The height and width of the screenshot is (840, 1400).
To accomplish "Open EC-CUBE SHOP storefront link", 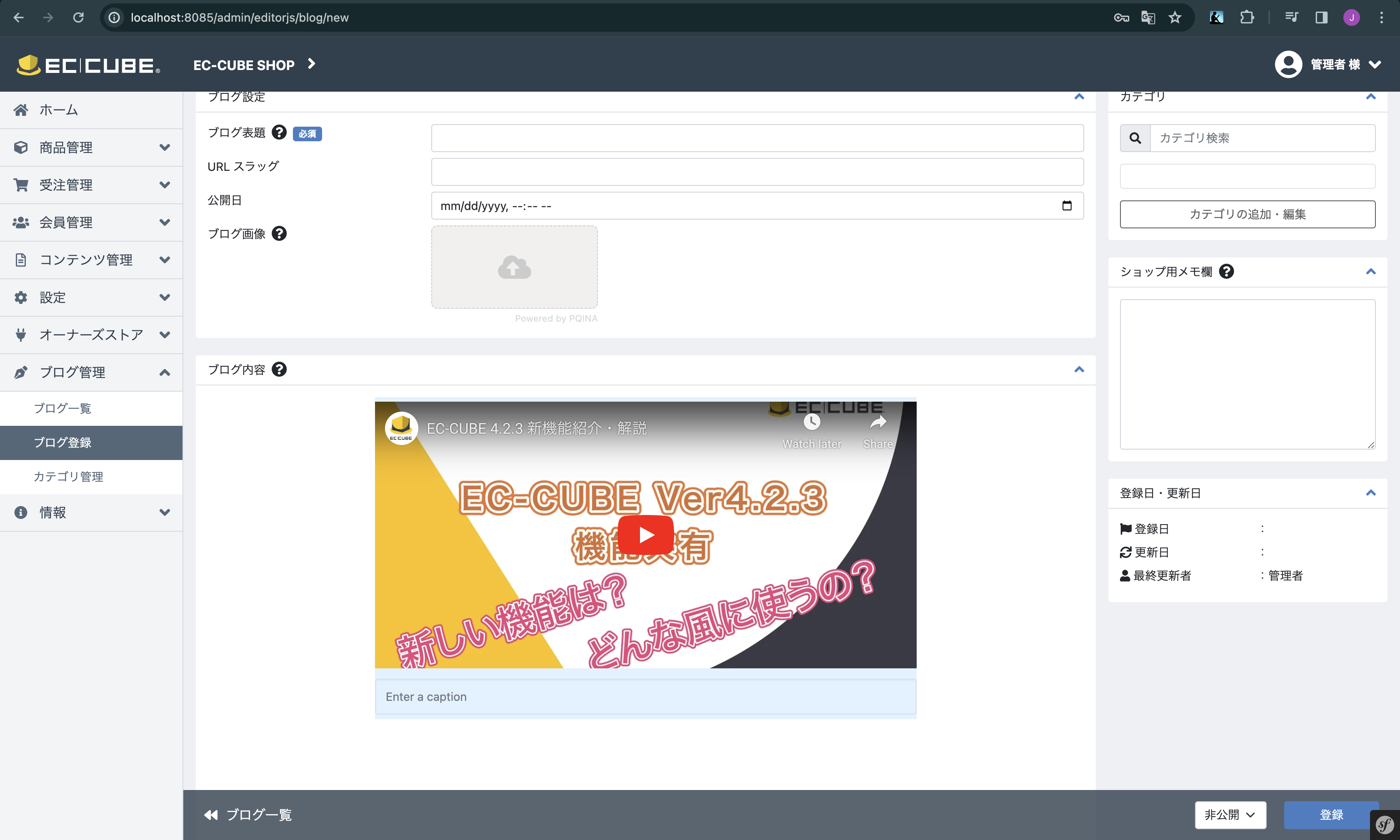I will 254,65.
